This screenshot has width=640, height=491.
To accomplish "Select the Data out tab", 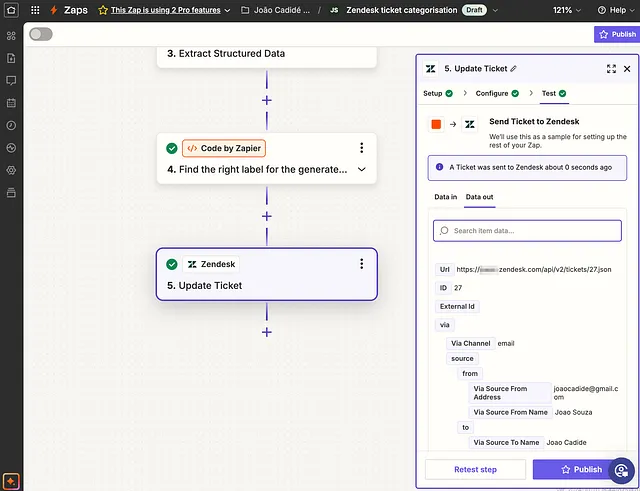I will (x=479, y=197).
